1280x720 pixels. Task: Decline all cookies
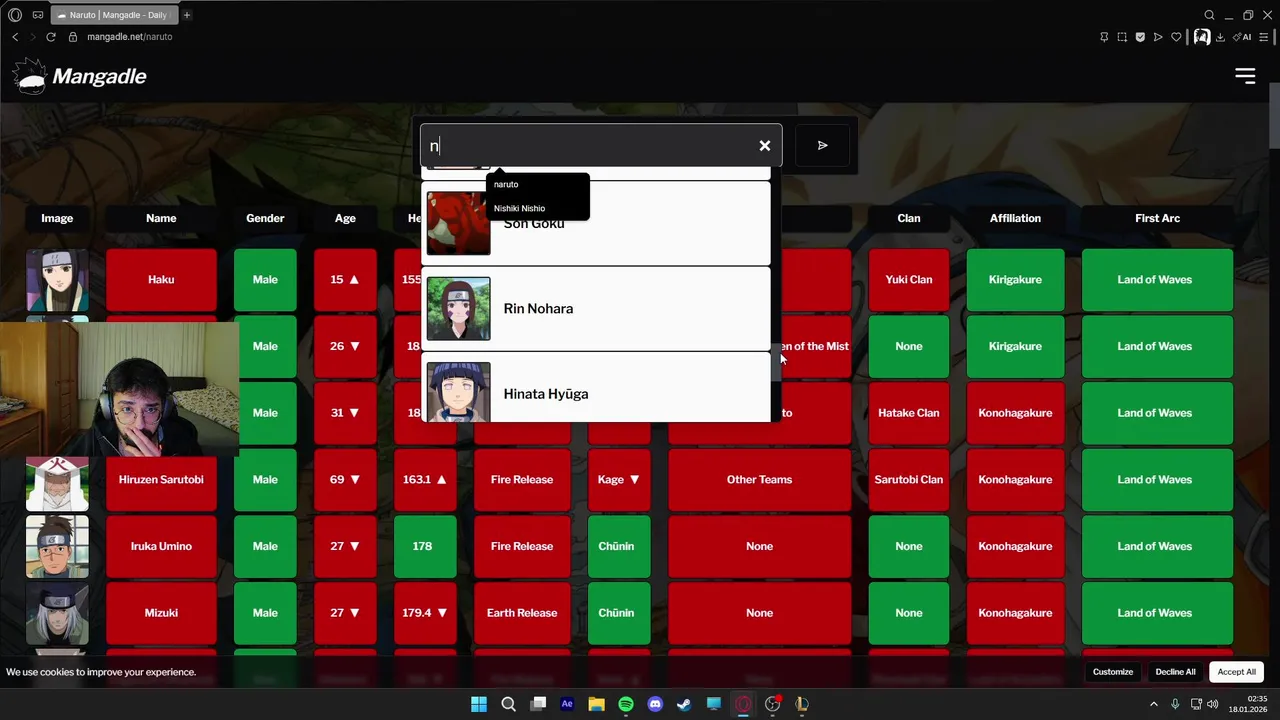coord(1175,672)
